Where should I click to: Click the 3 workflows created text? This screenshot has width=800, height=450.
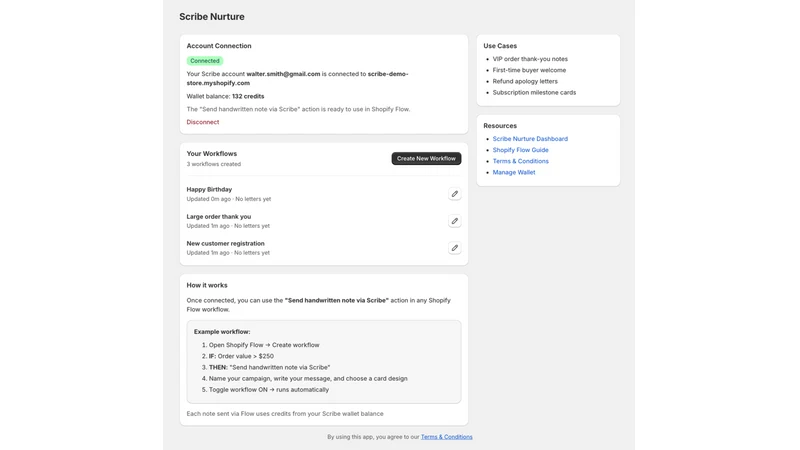[x=214, y=164]
